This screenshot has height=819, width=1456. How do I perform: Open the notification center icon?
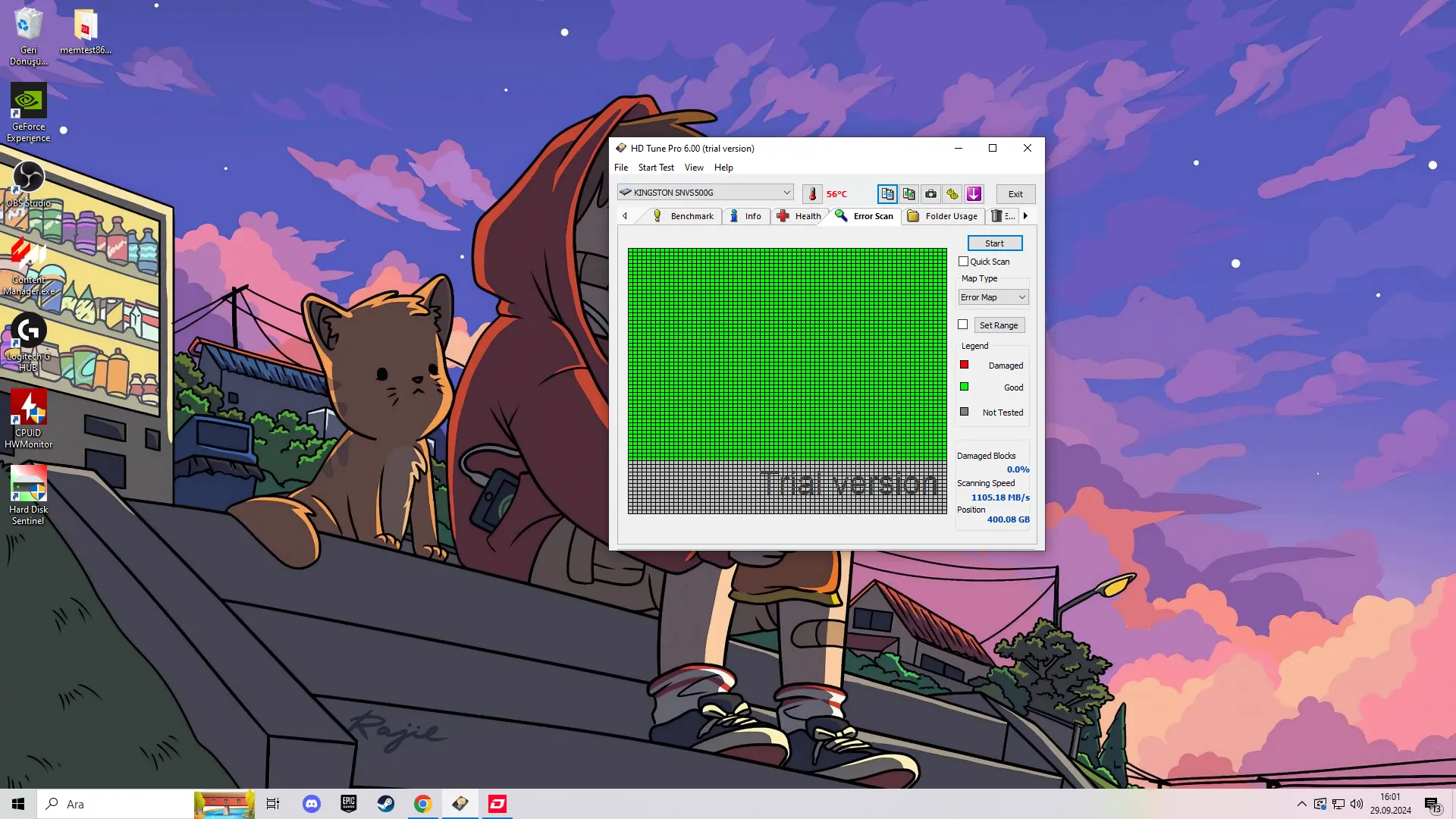(1432, 804)
